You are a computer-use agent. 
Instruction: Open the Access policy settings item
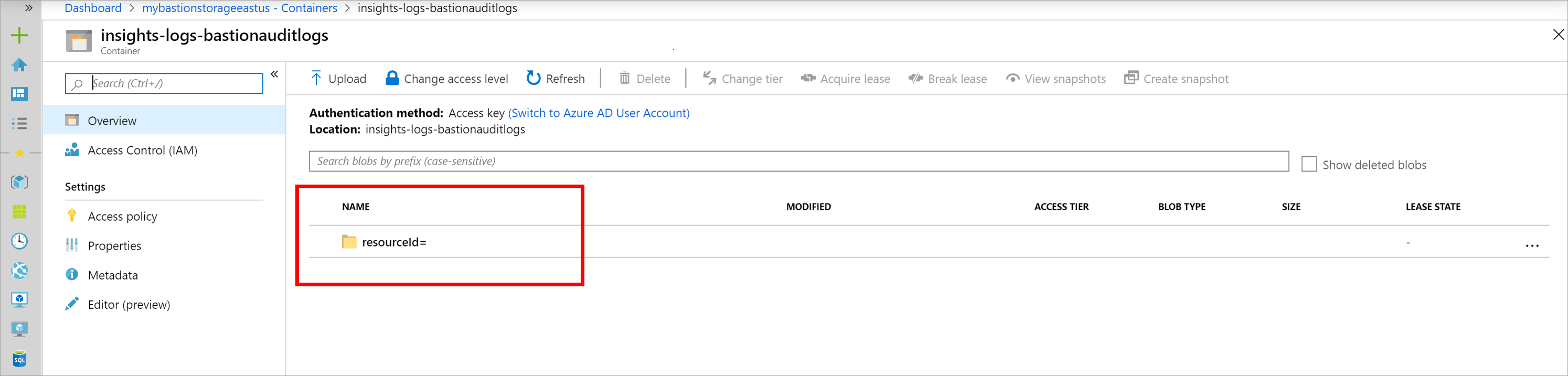[122, 217]
